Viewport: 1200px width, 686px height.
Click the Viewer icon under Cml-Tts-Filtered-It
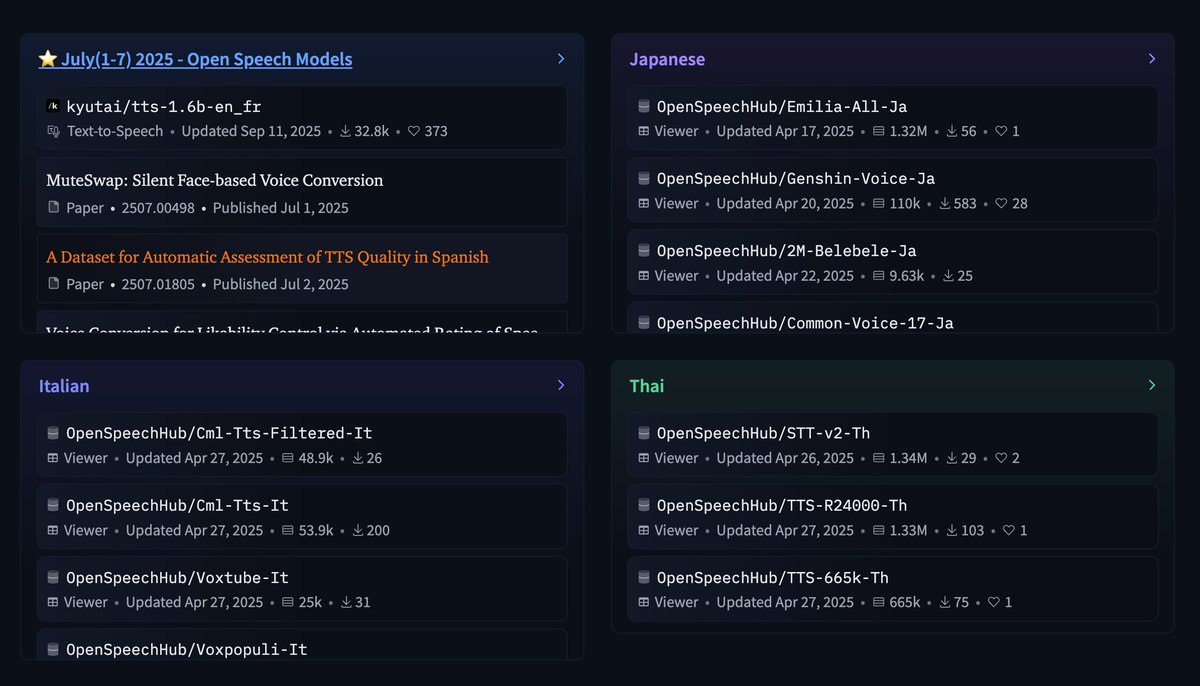tap(54, 458)
